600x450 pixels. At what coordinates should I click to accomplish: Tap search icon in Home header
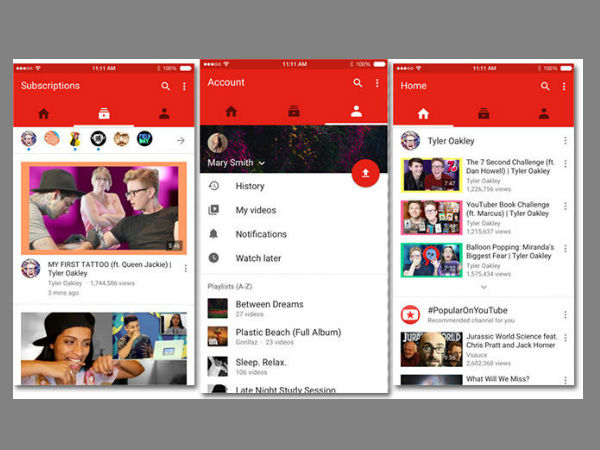click(545, 86)
